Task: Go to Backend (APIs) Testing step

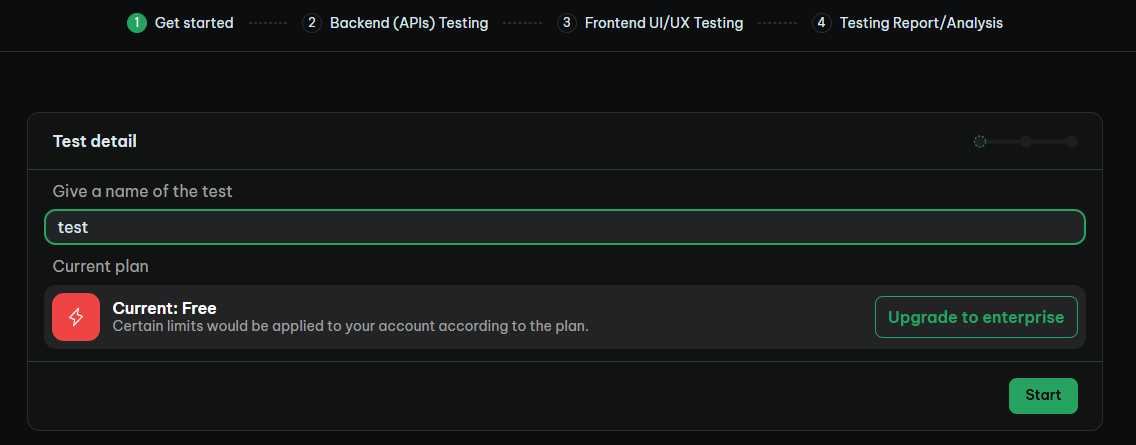Action: 409,23
